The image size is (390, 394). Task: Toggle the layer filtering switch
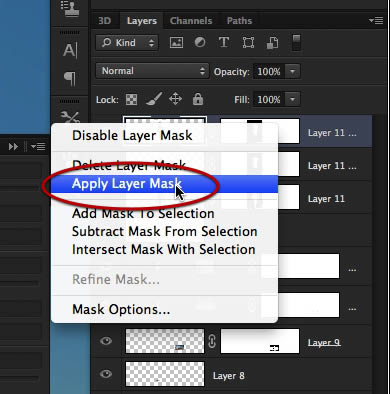pyautogui.click(x=296, y=43)
